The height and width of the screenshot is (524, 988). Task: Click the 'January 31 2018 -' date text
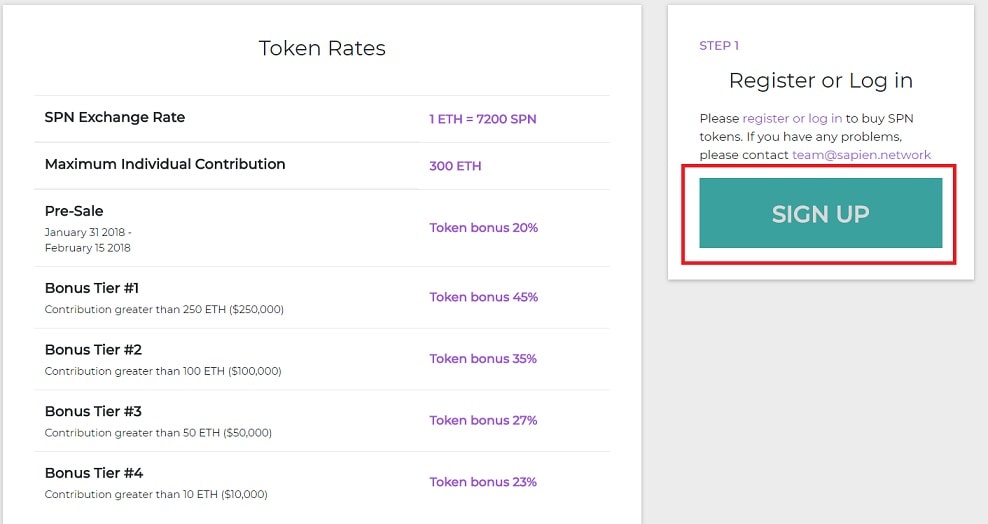[88, 232]
